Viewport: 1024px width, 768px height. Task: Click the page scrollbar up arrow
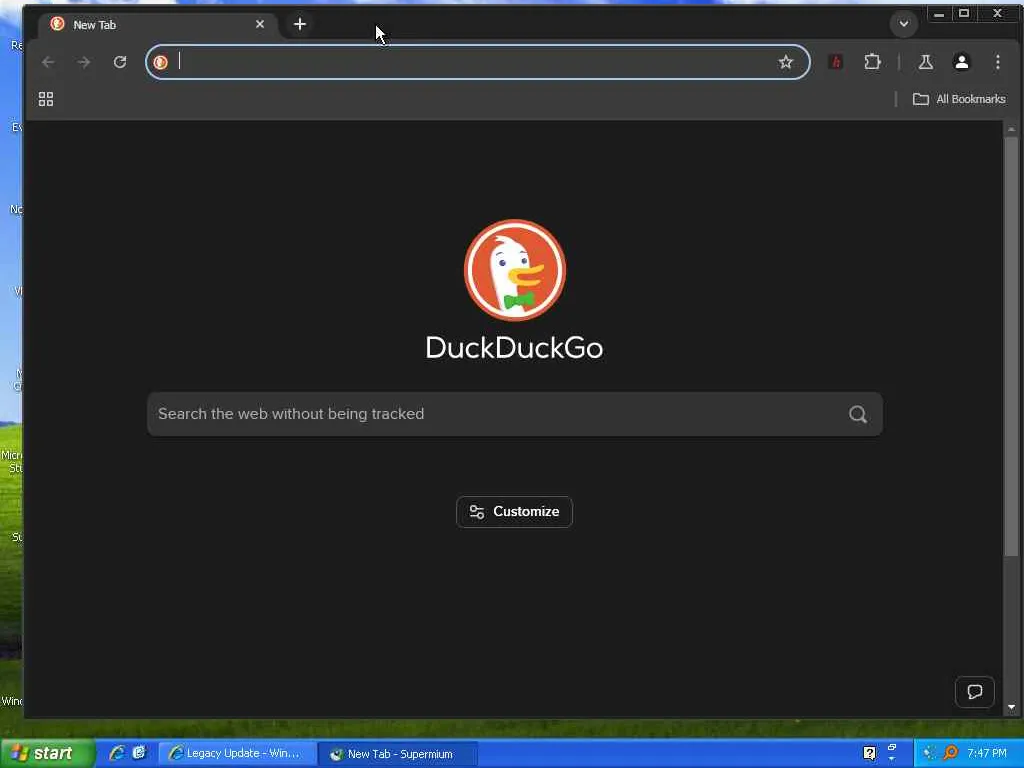(1012, 129)
